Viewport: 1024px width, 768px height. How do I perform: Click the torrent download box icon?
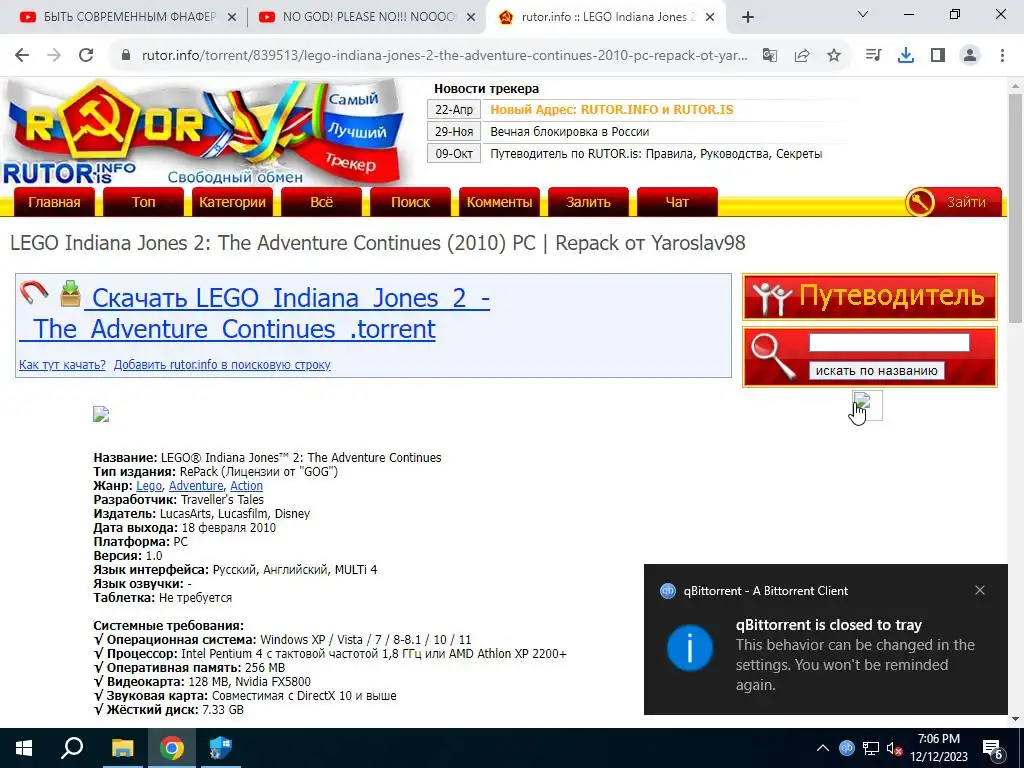(x=70, y=293)
